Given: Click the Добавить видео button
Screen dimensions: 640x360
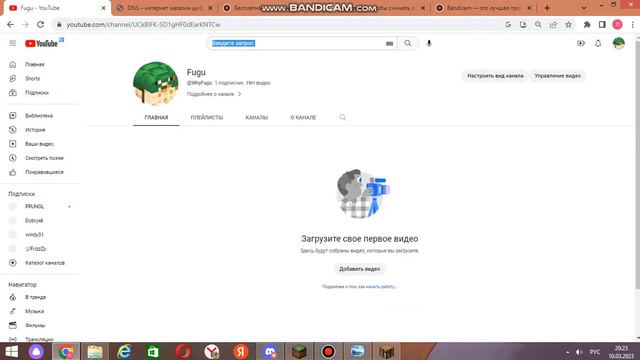Looking at the screenshot, I should coord(360,269).
